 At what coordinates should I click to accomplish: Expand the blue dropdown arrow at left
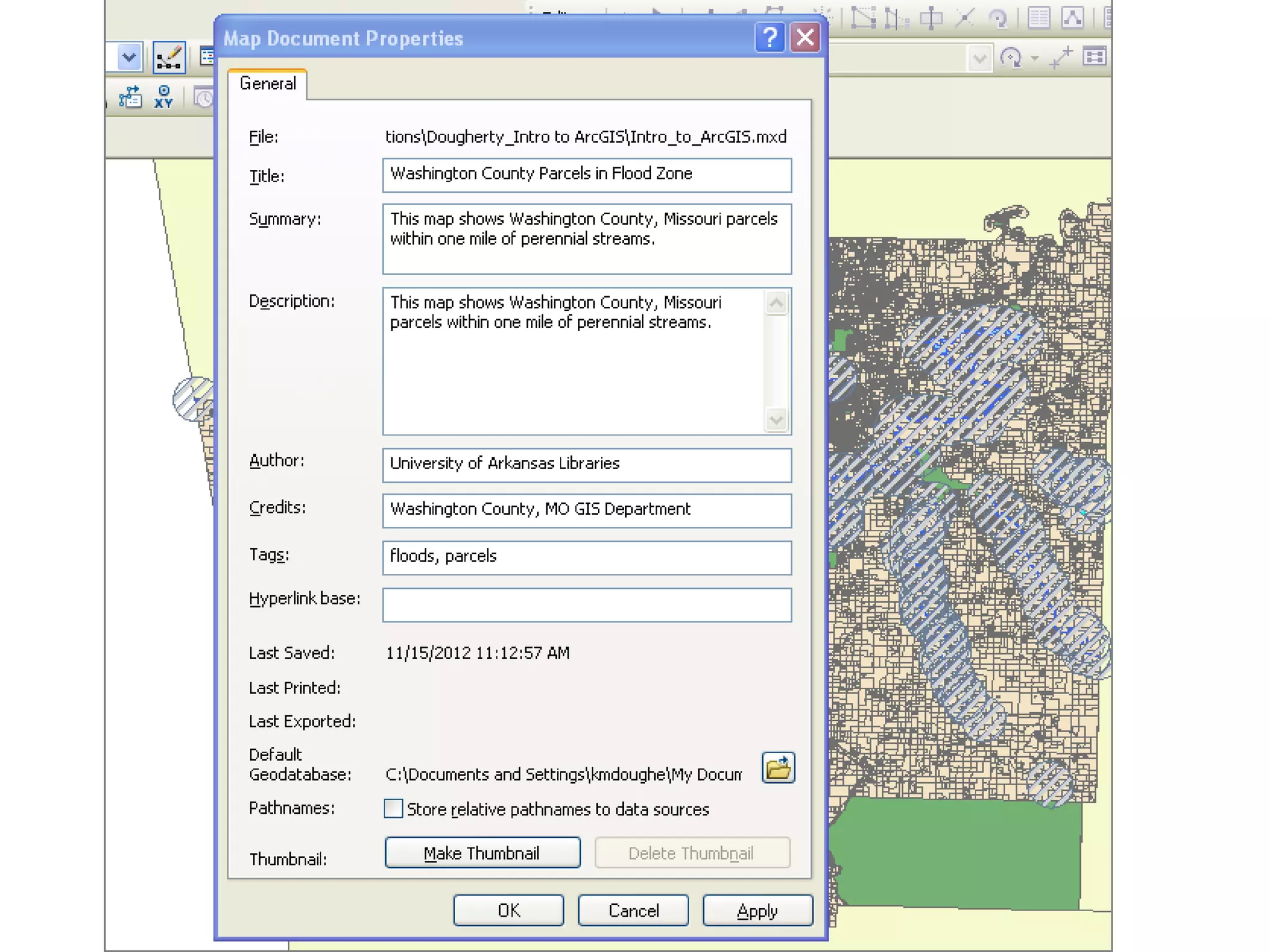pyautogui.click(x=129, y=58)
